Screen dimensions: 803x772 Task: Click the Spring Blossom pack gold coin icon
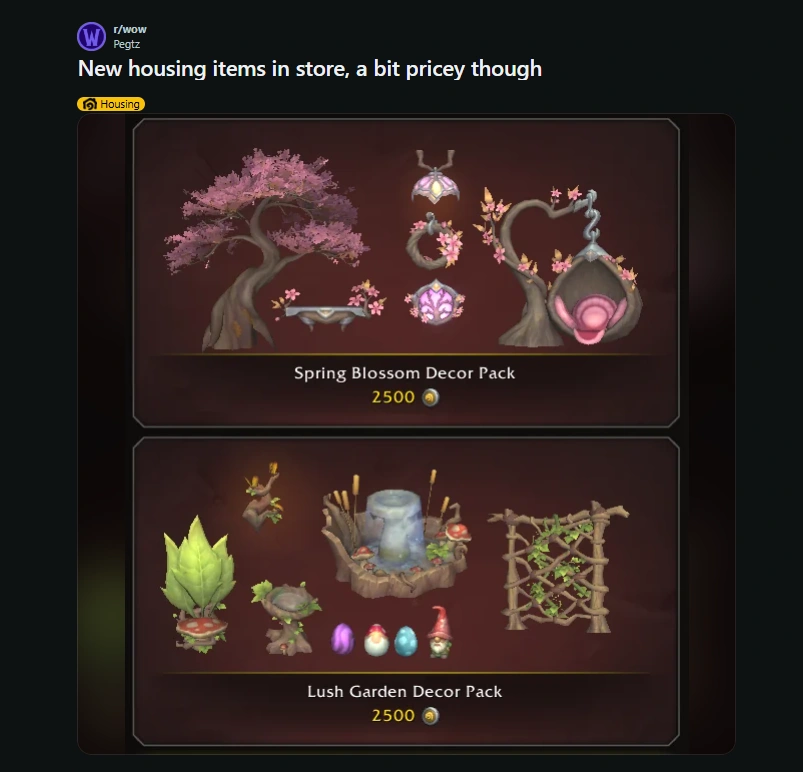pyautogui.click(x=430, y=398)
